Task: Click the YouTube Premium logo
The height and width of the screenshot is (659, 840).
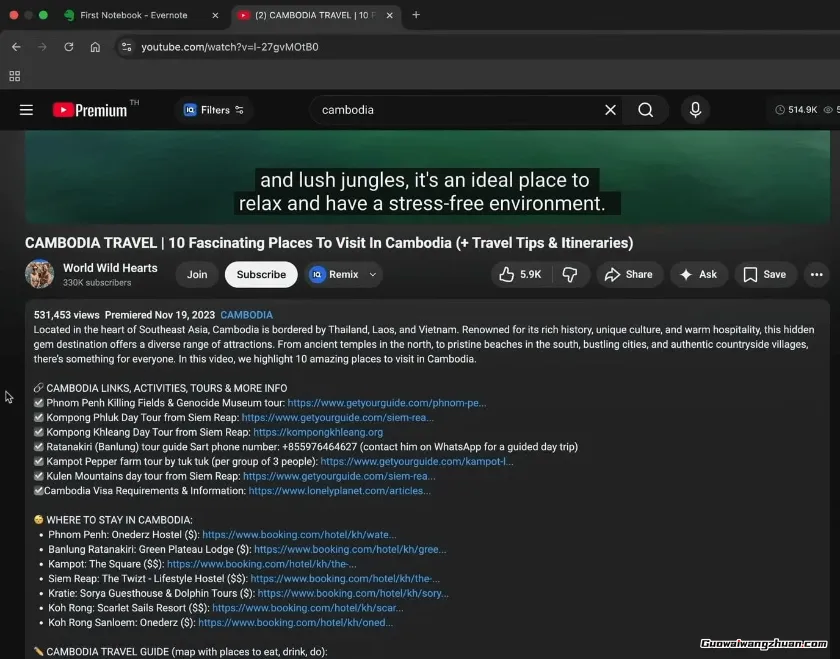Action: 91,110
